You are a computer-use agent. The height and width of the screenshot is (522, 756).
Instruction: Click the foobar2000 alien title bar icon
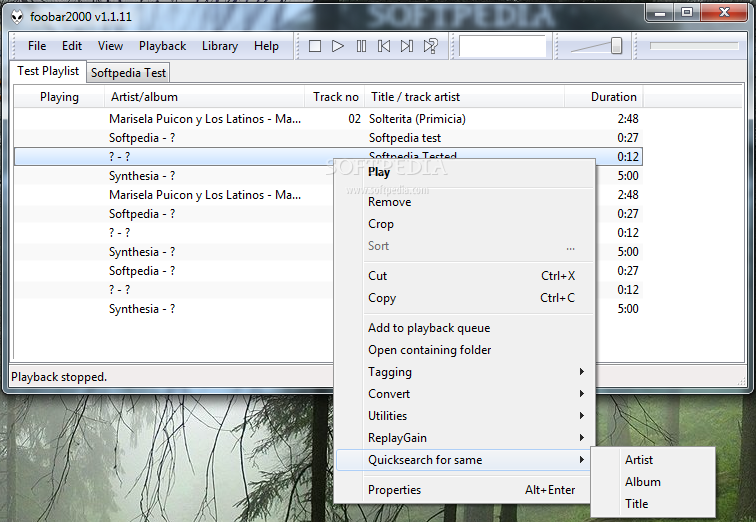tap(17, 17)
